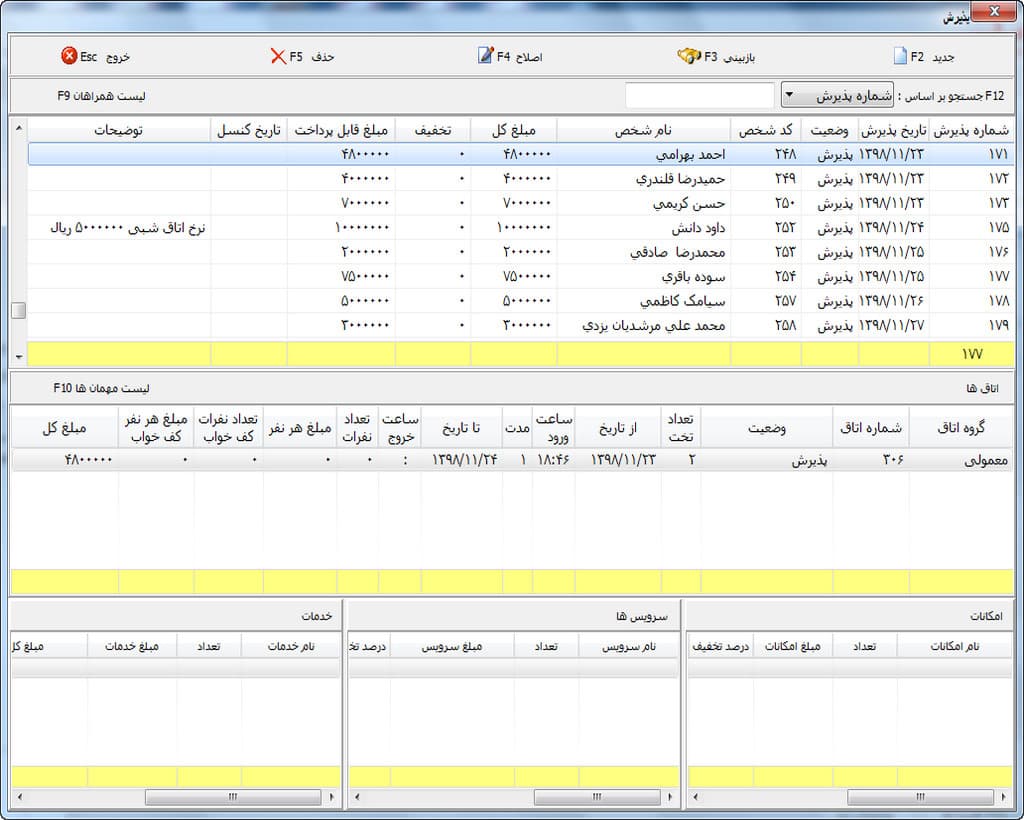Click the review binoculars icon for بازبینی F3

pyautogui.click(x=688, y=56)
